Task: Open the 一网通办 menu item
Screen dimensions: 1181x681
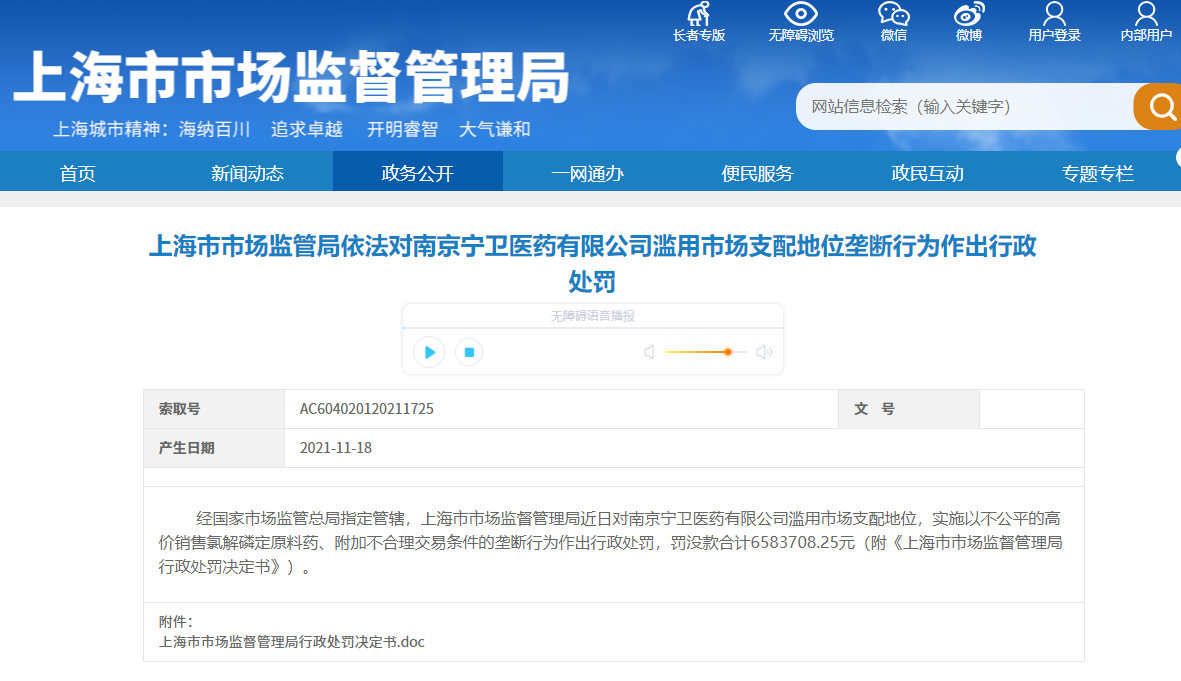Action: click(x=587, y=173)
